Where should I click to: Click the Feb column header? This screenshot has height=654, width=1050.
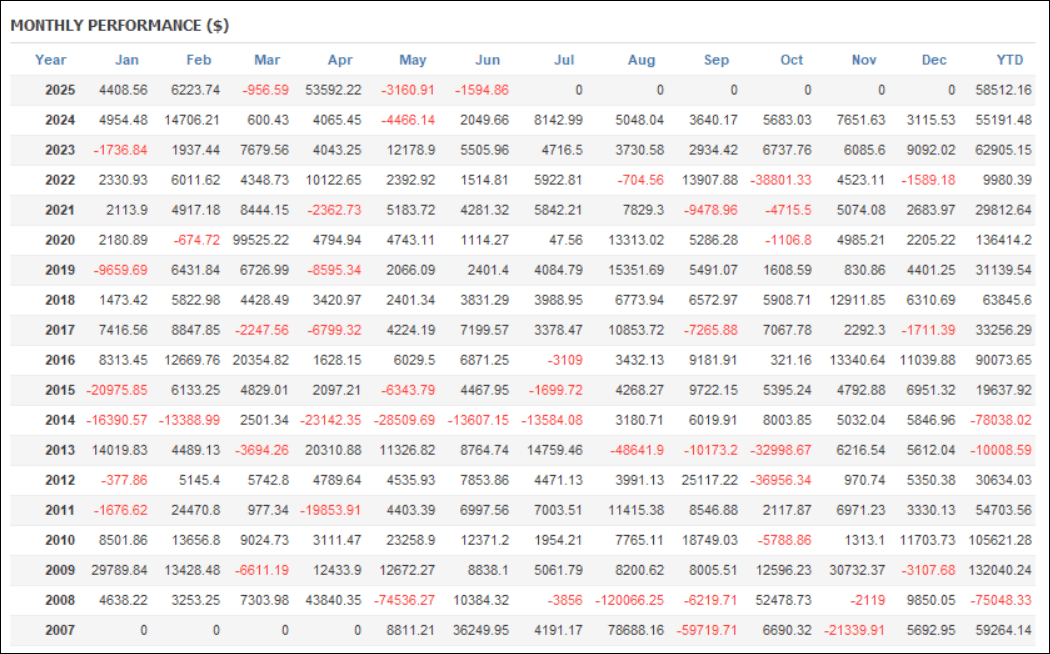pos(199,60)
